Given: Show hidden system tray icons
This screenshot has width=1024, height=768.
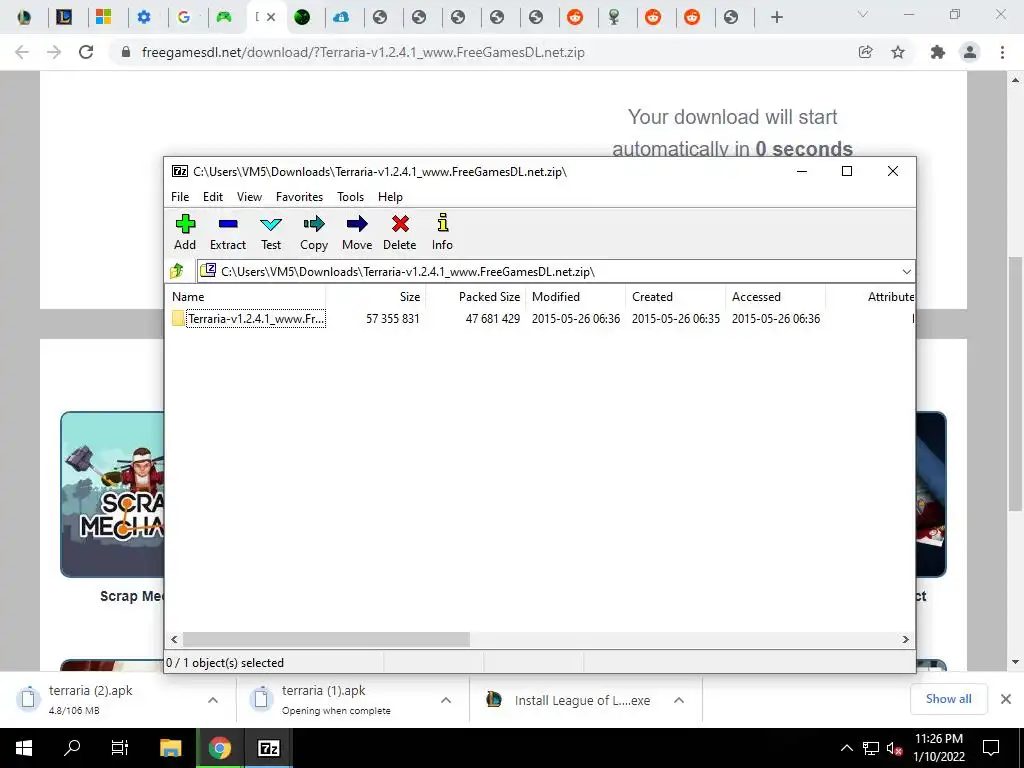Looking at the screenshot, I should pyautogui.click(x=846, y=748).
